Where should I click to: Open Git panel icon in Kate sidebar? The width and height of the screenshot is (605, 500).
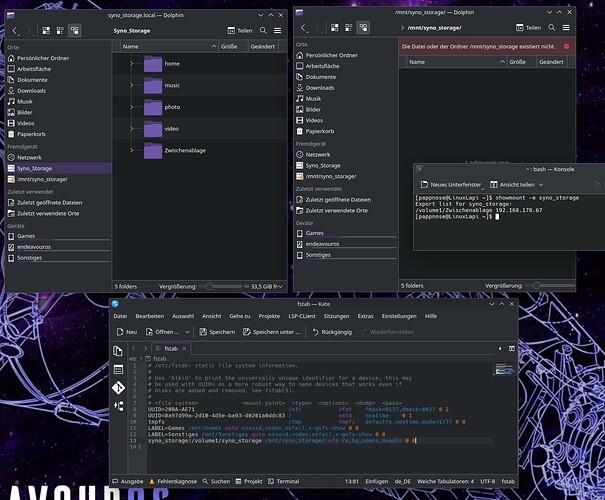(x=118, y=388)
